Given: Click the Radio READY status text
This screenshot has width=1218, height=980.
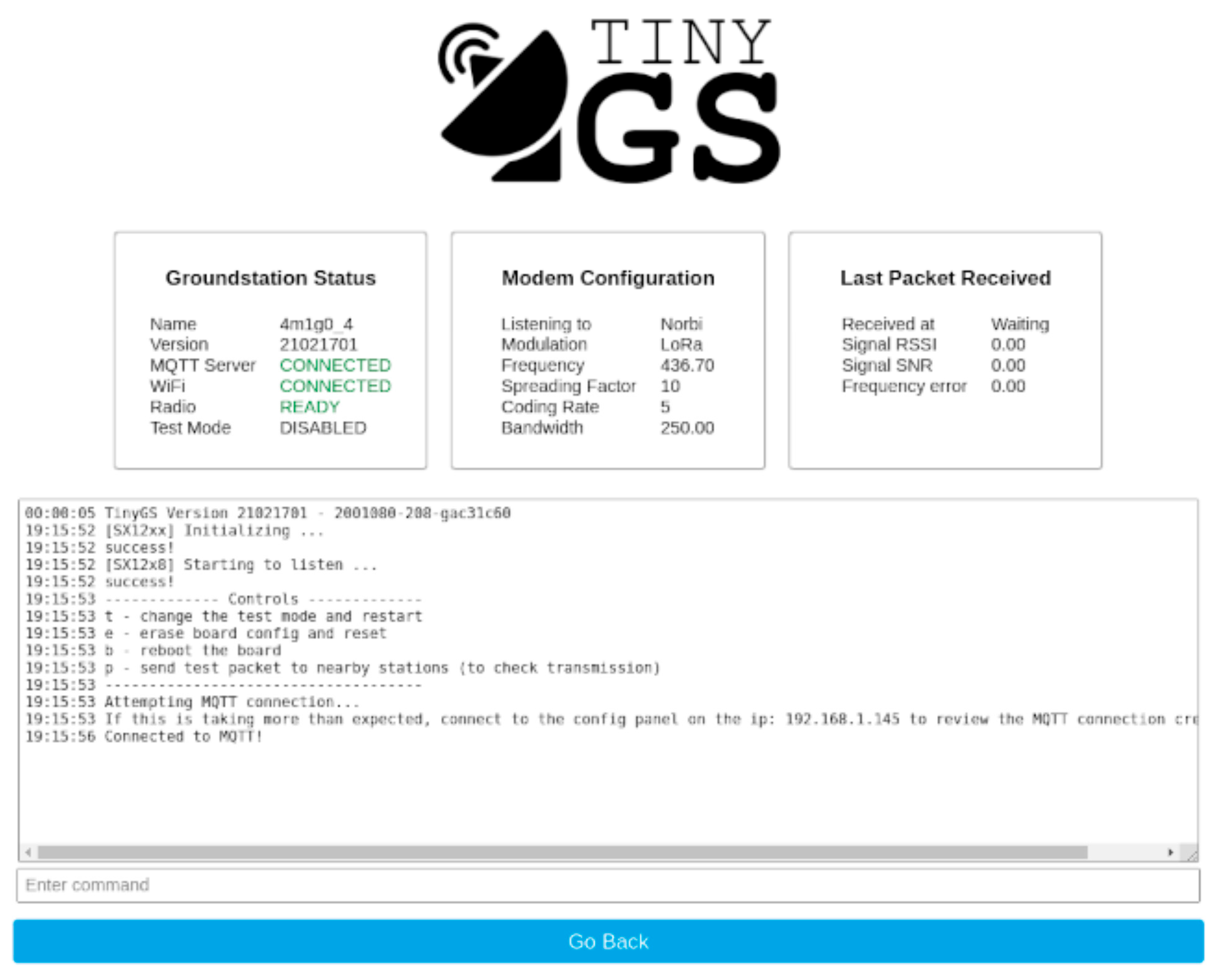Looking at the screenshot, I should click(x=309, y=407).
